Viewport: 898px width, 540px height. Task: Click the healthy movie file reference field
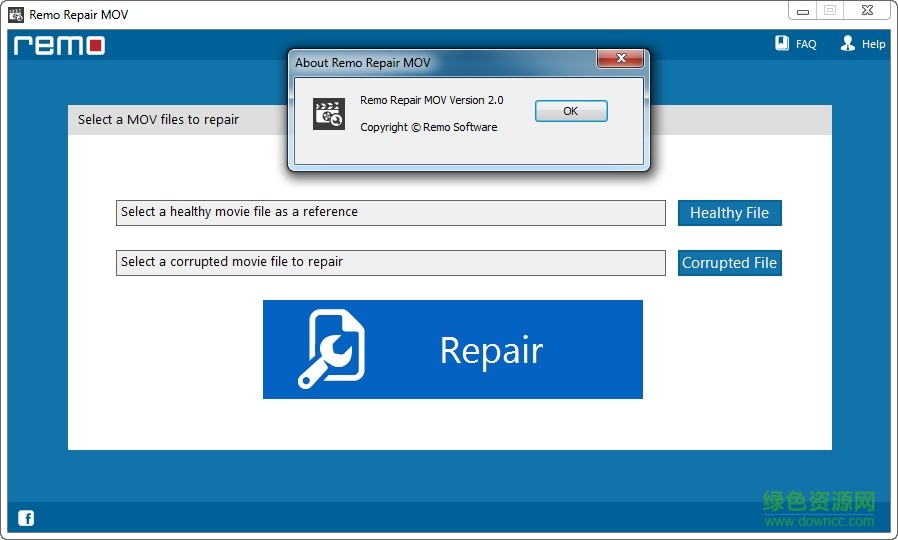point(391,213)
